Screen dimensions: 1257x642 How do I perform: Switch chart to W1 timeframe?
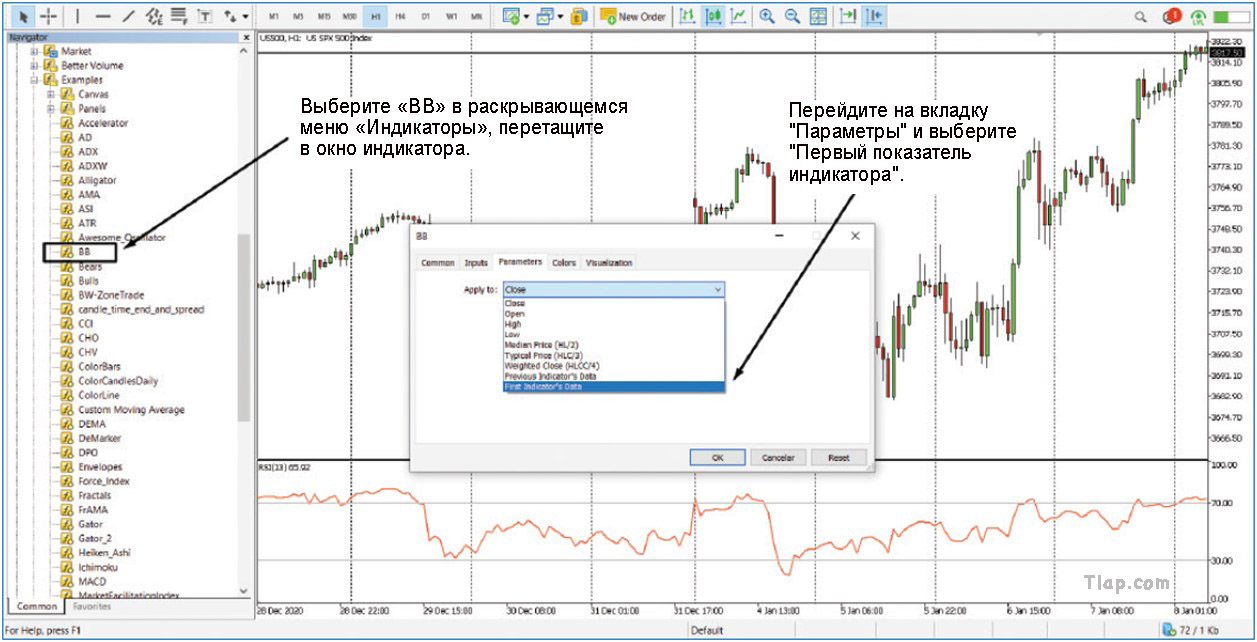[x=451, y=17]
